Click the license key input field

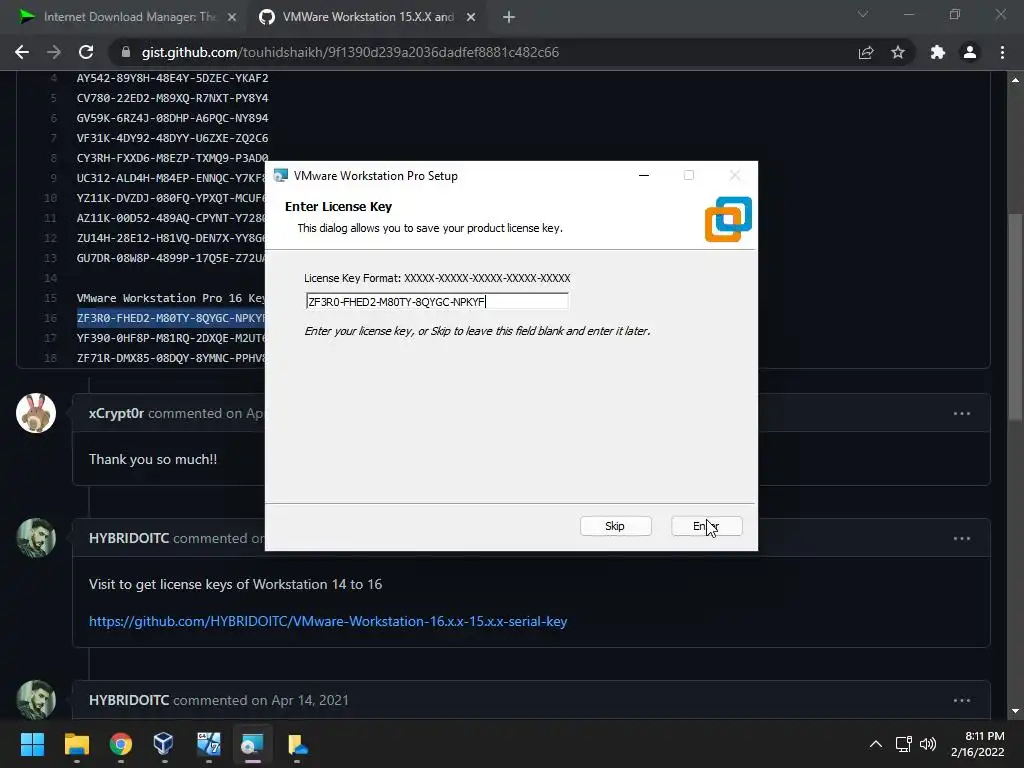click(437, 302)
